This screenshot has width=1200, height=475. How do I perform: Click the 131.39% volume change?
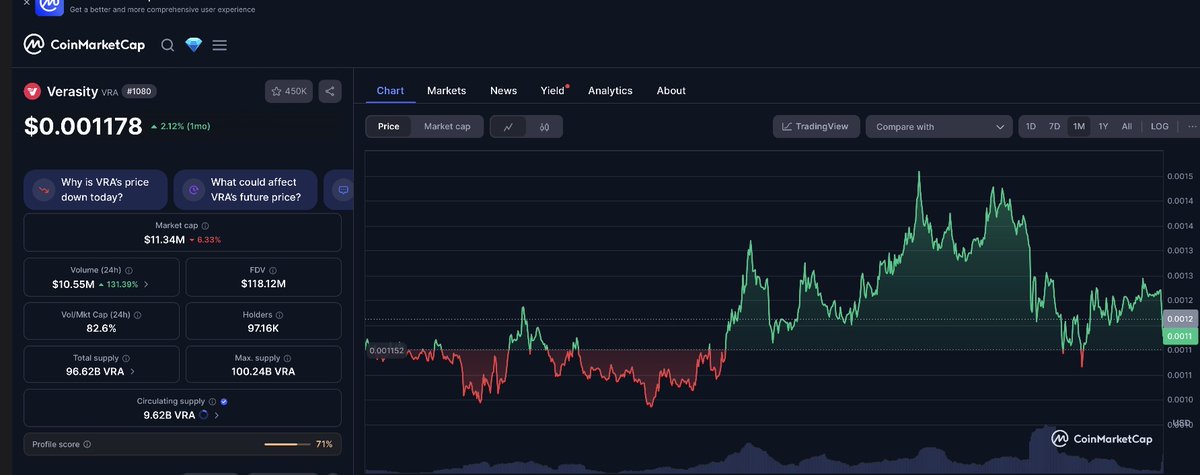[116, 285]
